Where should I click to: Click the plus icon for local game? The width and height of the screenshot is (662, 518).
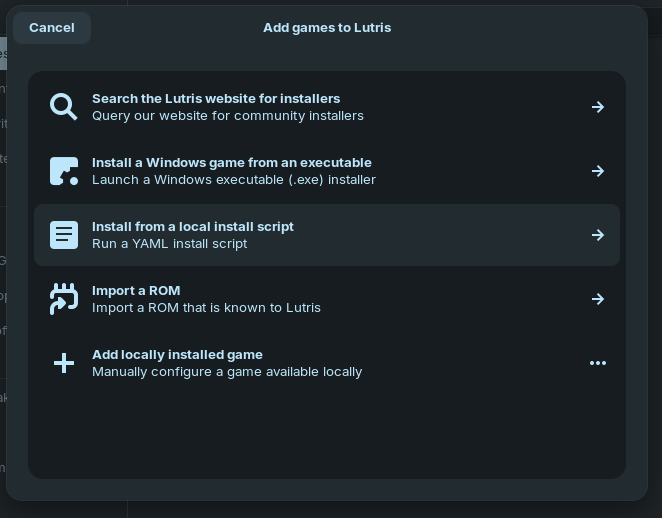click(x=64, y=363)
